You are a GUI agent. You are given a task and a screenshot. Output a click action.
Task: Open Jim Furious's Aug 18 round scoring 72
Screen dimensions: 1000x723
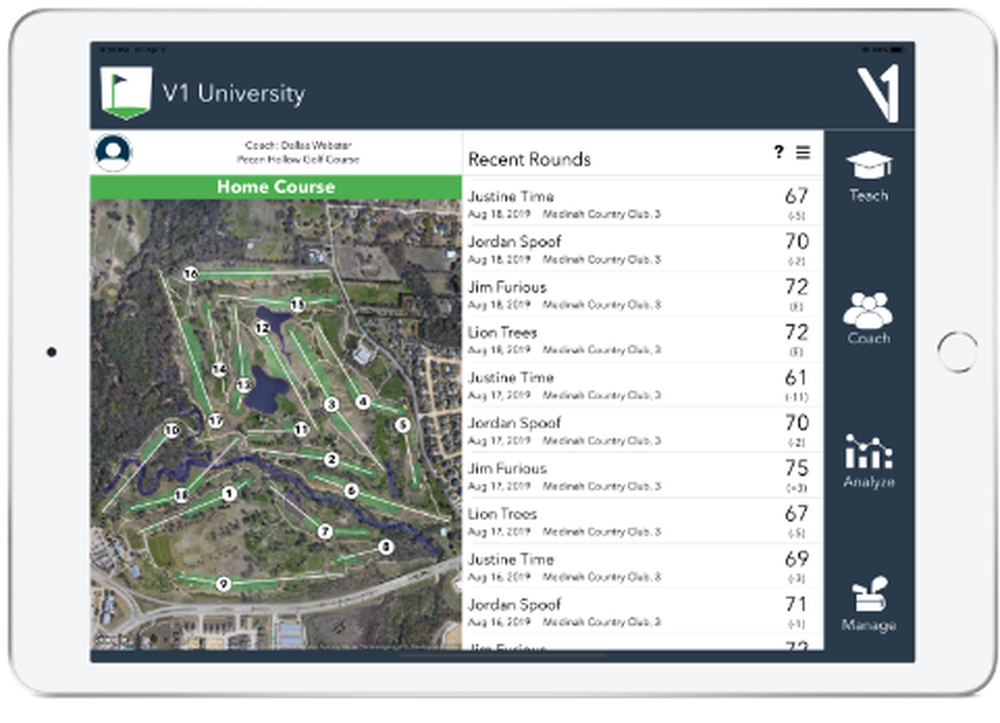(x=642, y=294)
